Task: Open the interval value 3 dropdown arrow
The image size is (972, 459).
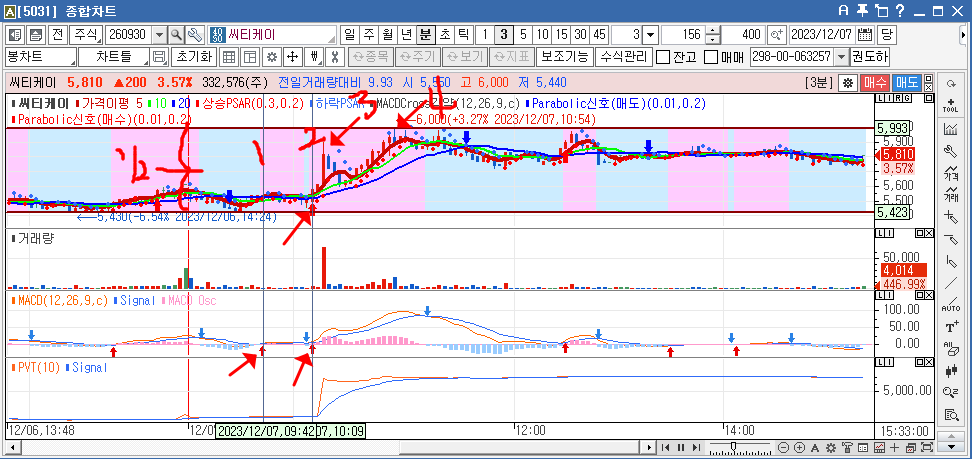Action: (650, 35)
